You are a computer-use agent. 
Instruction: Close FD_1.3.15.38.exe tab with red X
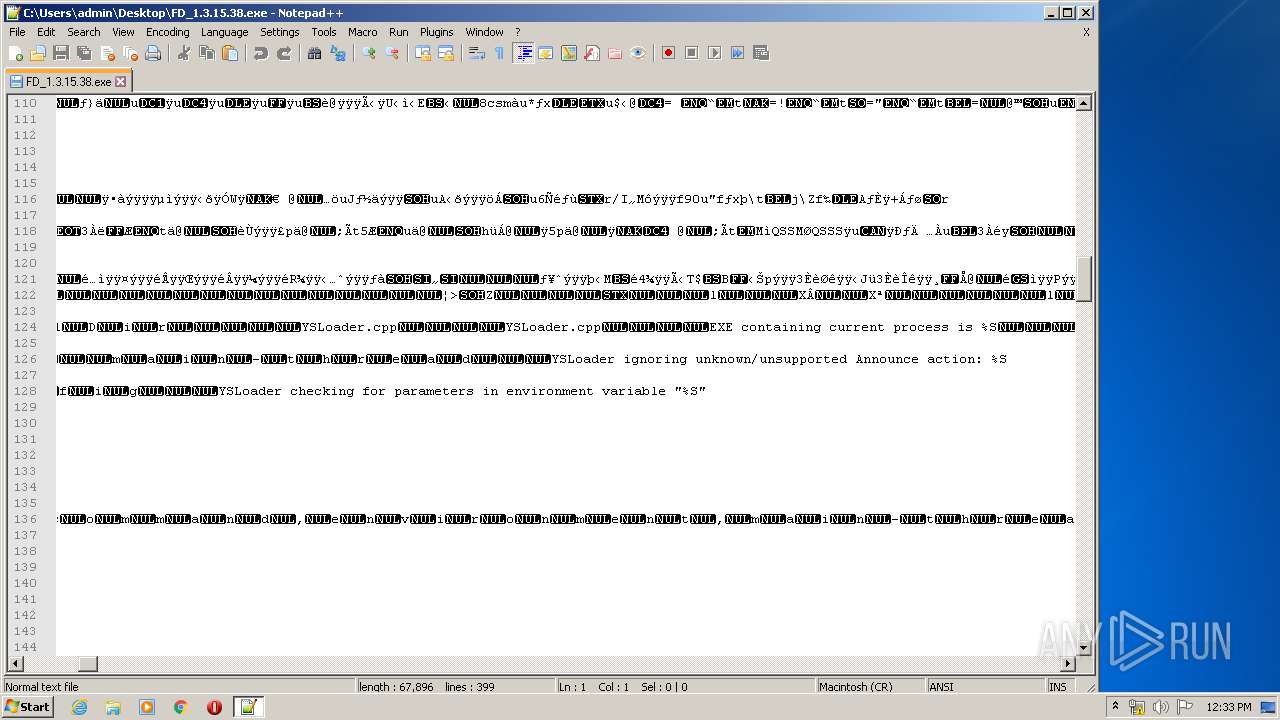121,82
